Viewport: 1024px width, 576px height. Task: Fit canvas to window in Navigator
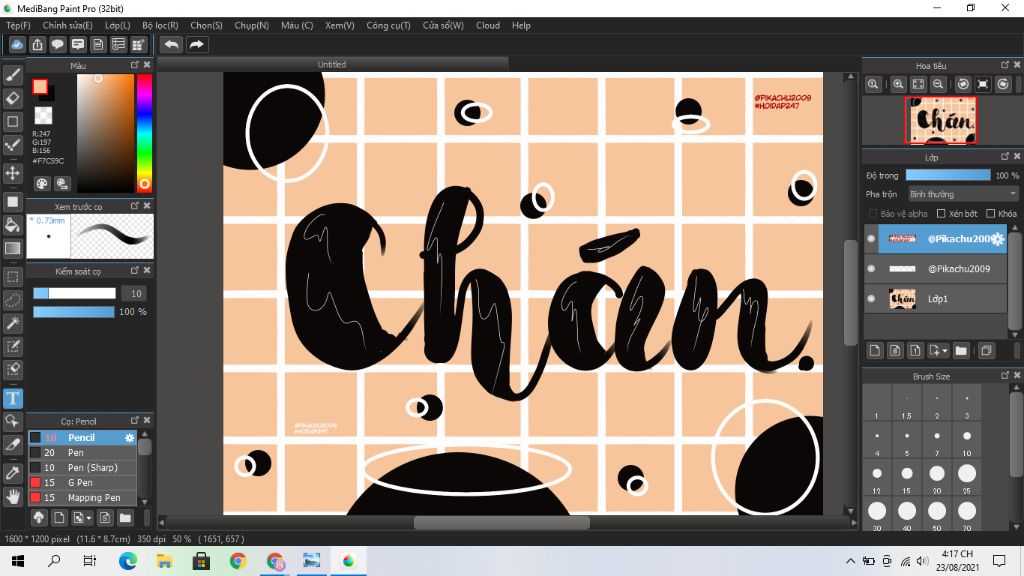pyautogui.click(x=918, y=84)
